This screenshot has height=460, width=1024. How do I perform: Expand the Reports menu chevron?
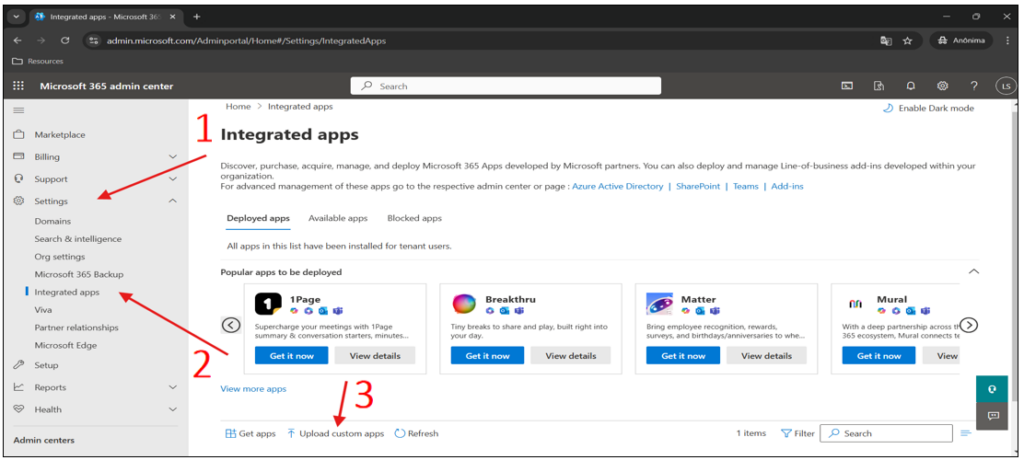point(172,387)
